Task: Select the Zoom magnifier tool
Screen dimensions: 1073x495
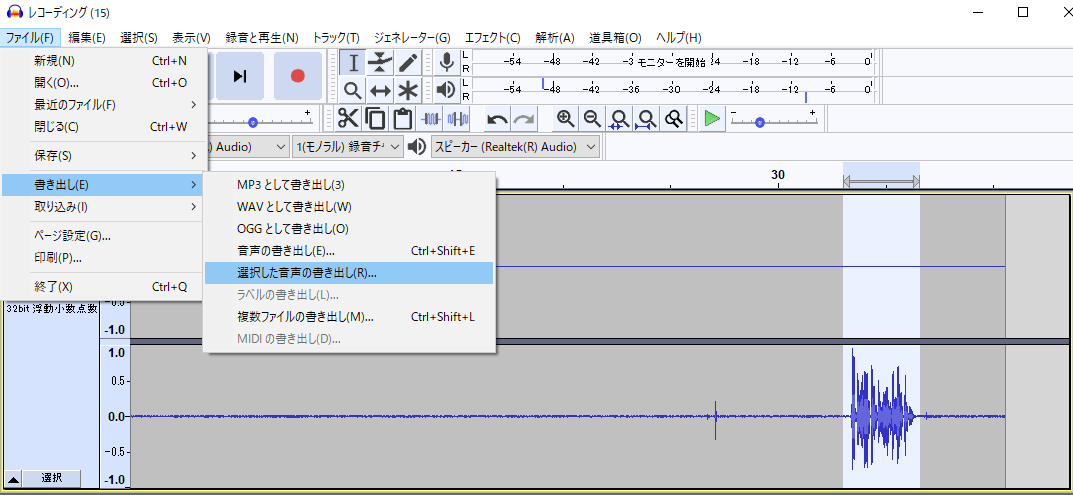Action: click(353, 90)
